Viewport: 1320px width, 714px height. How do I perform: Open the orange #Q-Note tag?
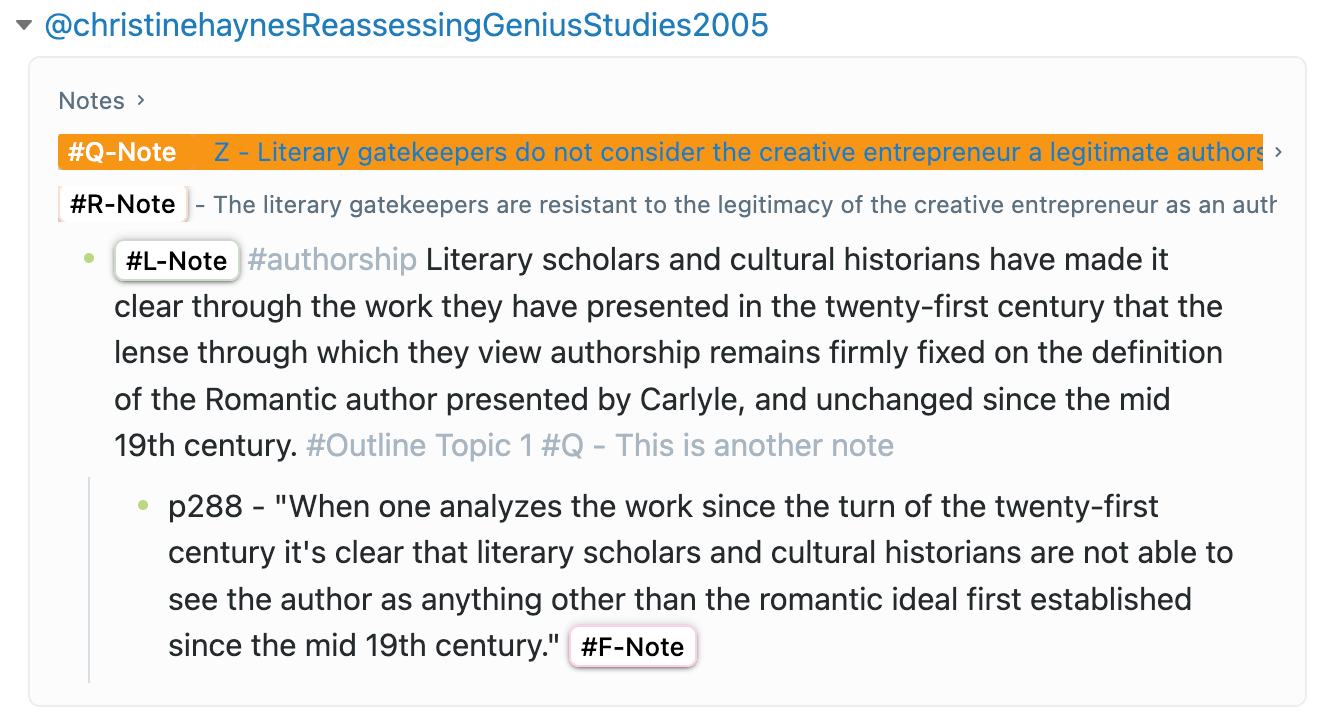pos(122,153)
